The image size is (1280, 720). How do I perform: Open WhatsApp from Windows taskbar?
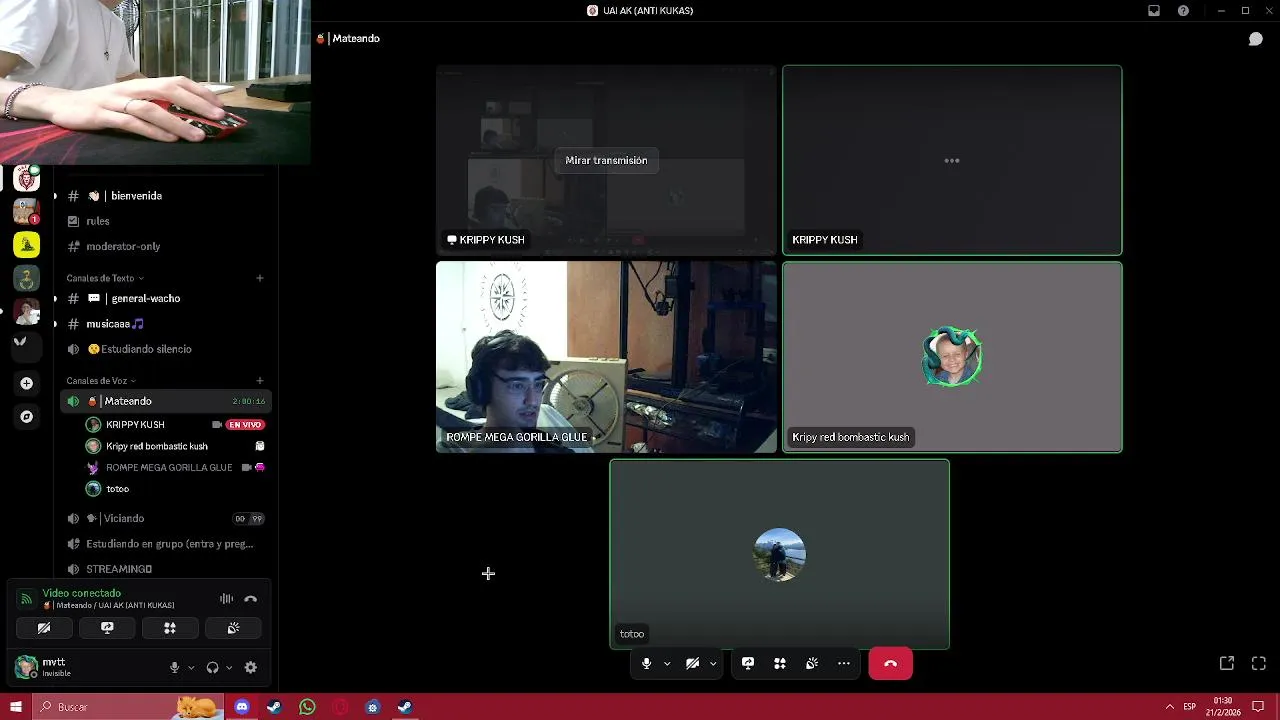click(x=307, y=707)
